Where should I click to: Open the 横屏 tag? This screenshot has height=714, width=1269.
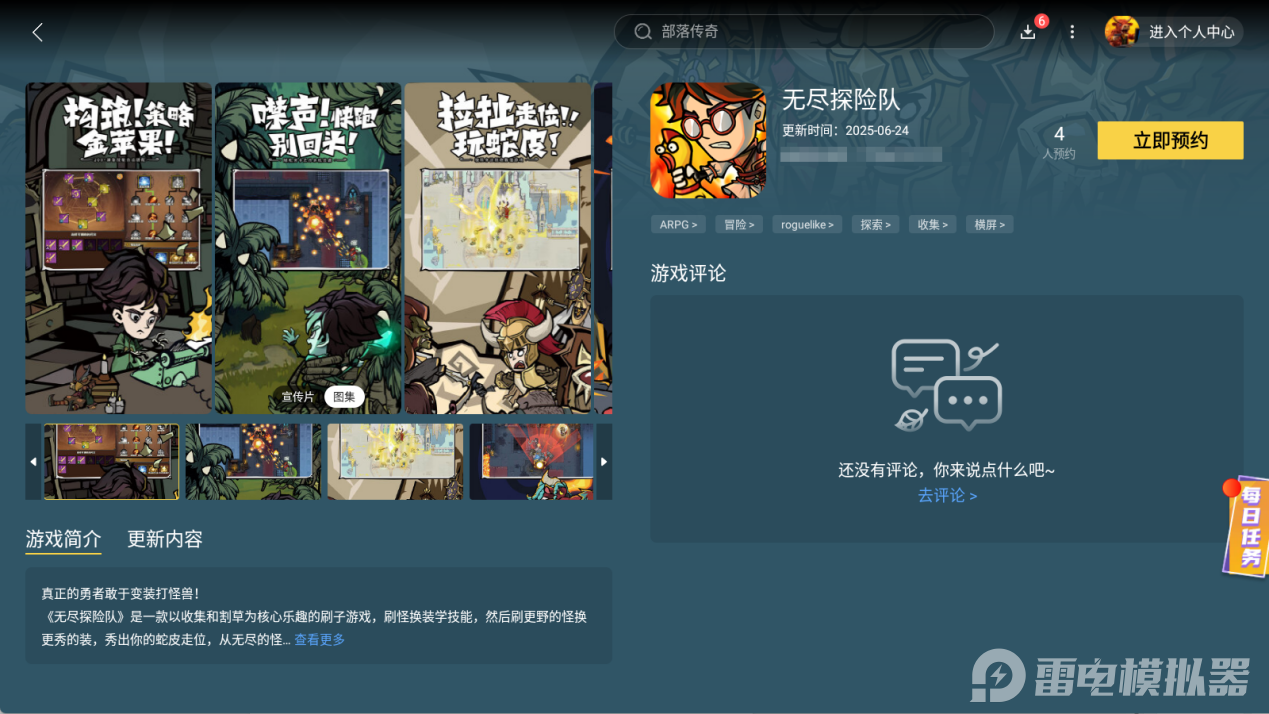[989, 225]
